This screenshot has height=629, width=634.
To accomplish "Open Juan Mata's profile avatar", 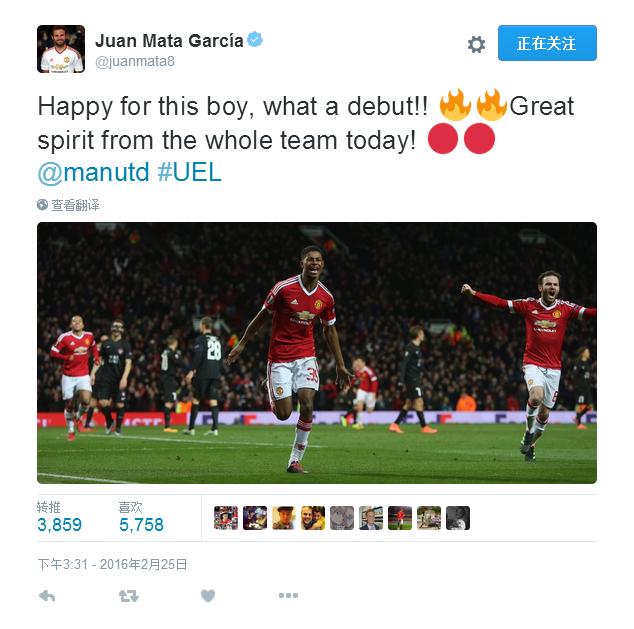I will click(x=61, y=49).
